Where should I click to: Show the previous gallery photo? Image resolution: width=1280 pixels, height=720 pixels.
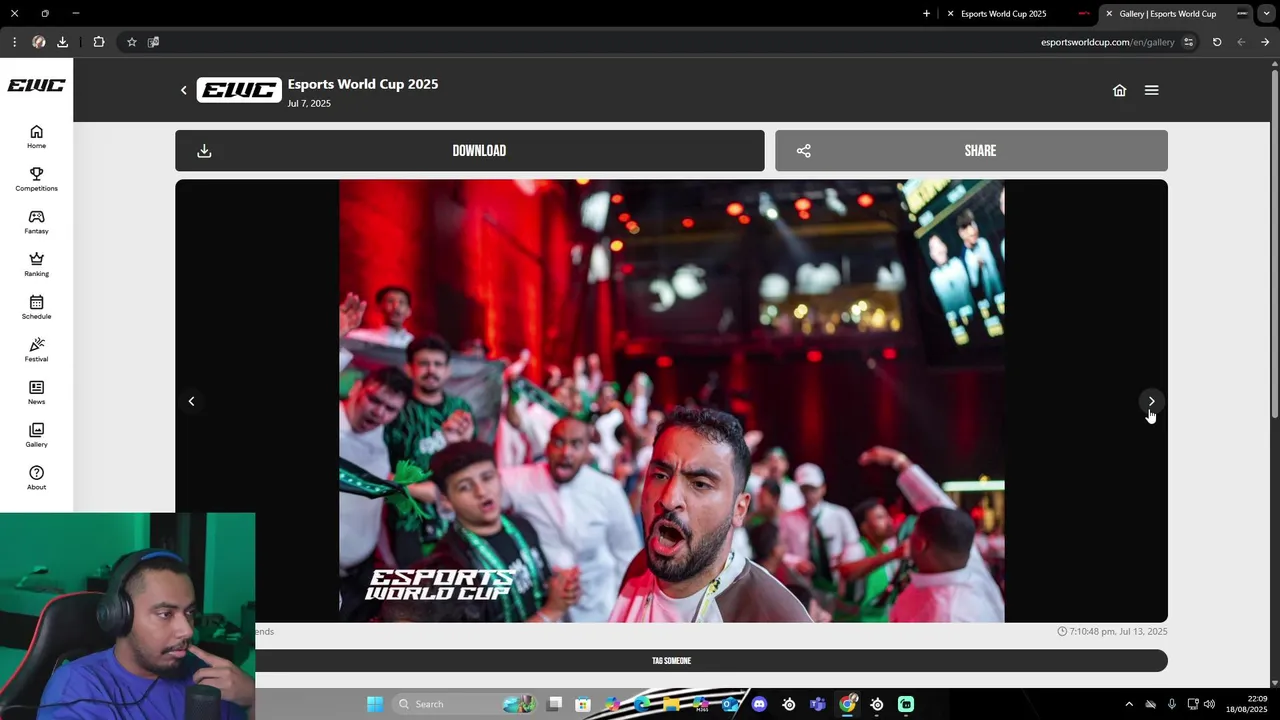pos(191,401)
